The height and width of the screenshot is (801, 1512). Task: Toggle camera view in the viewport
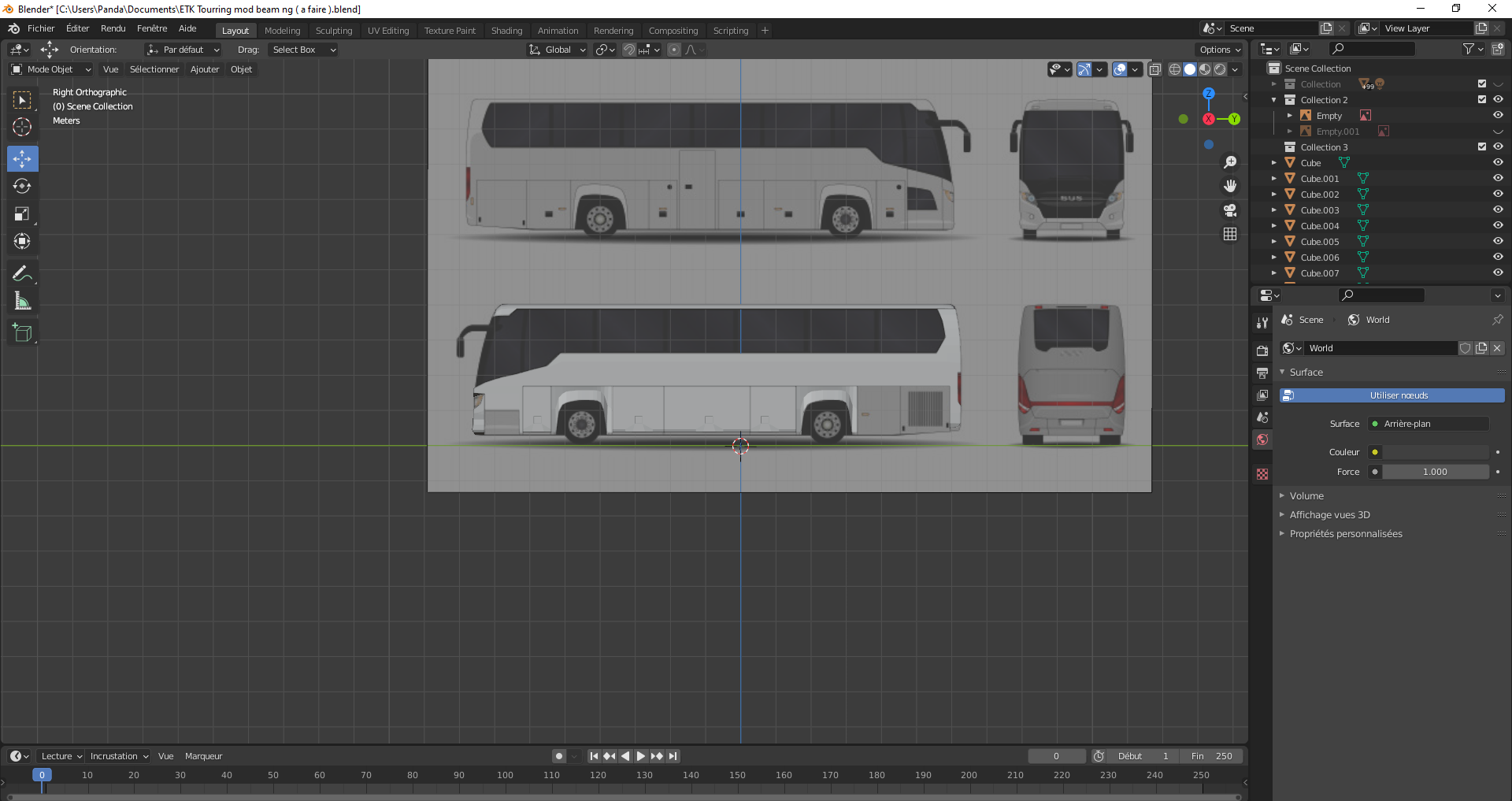tap(1229, 210)
